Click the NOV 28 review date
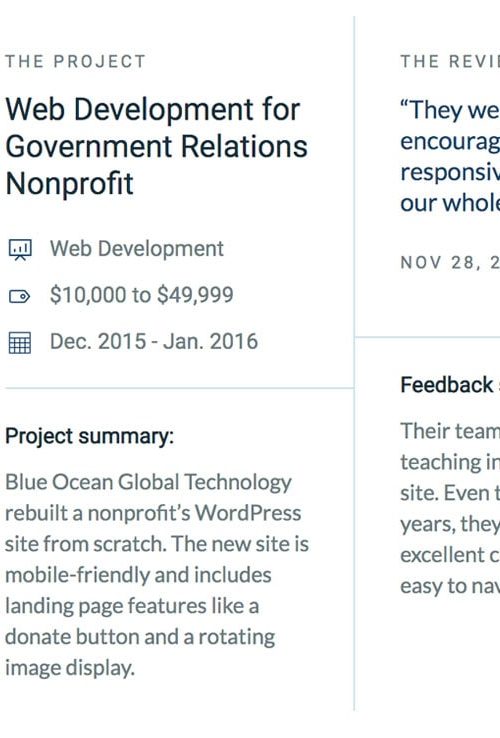The image size is (500, 738). click(x=450, y=263)
